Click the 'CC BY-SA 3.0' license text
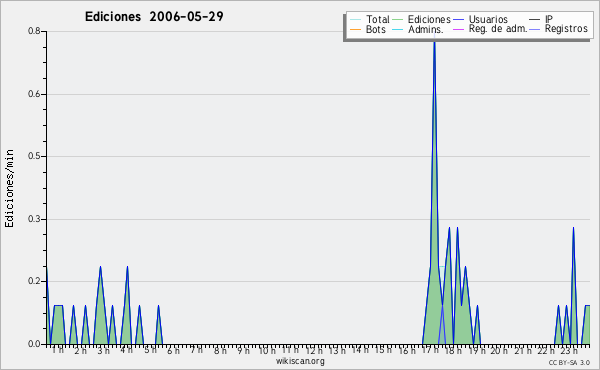 (x=569, y=362)
